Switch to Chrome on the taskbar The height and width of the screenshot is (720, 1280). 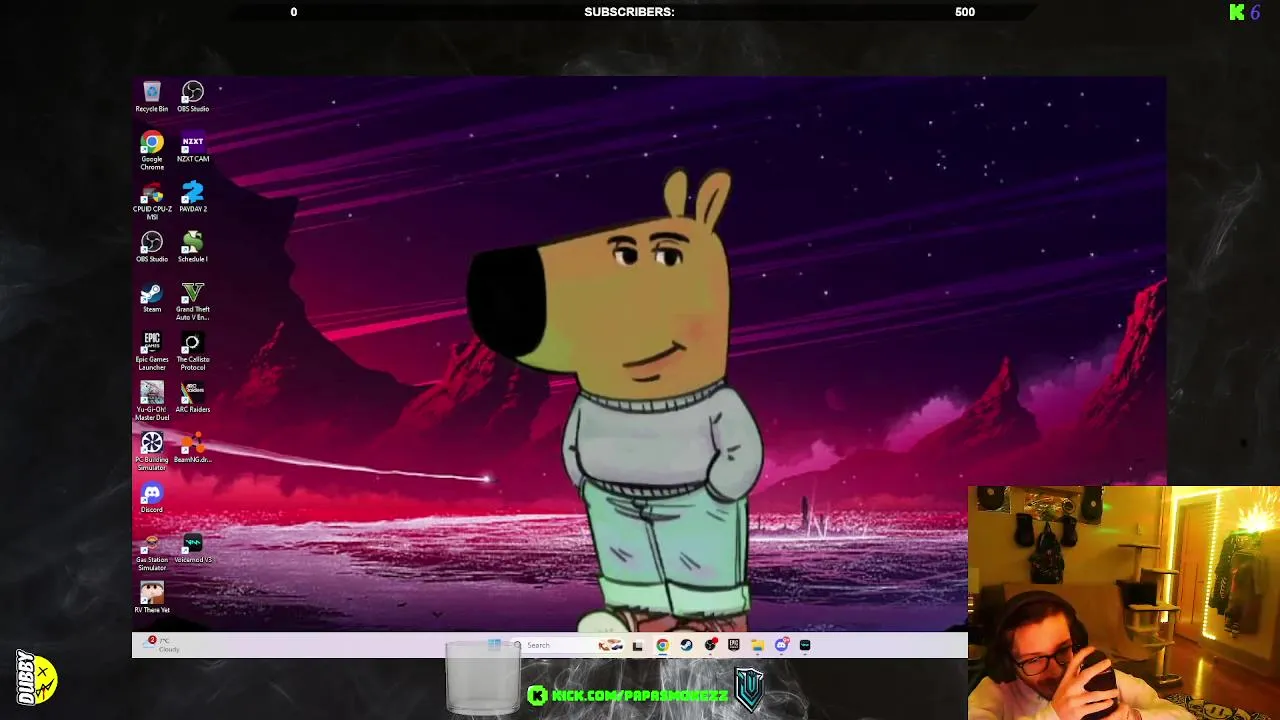[x=662, y=645]
